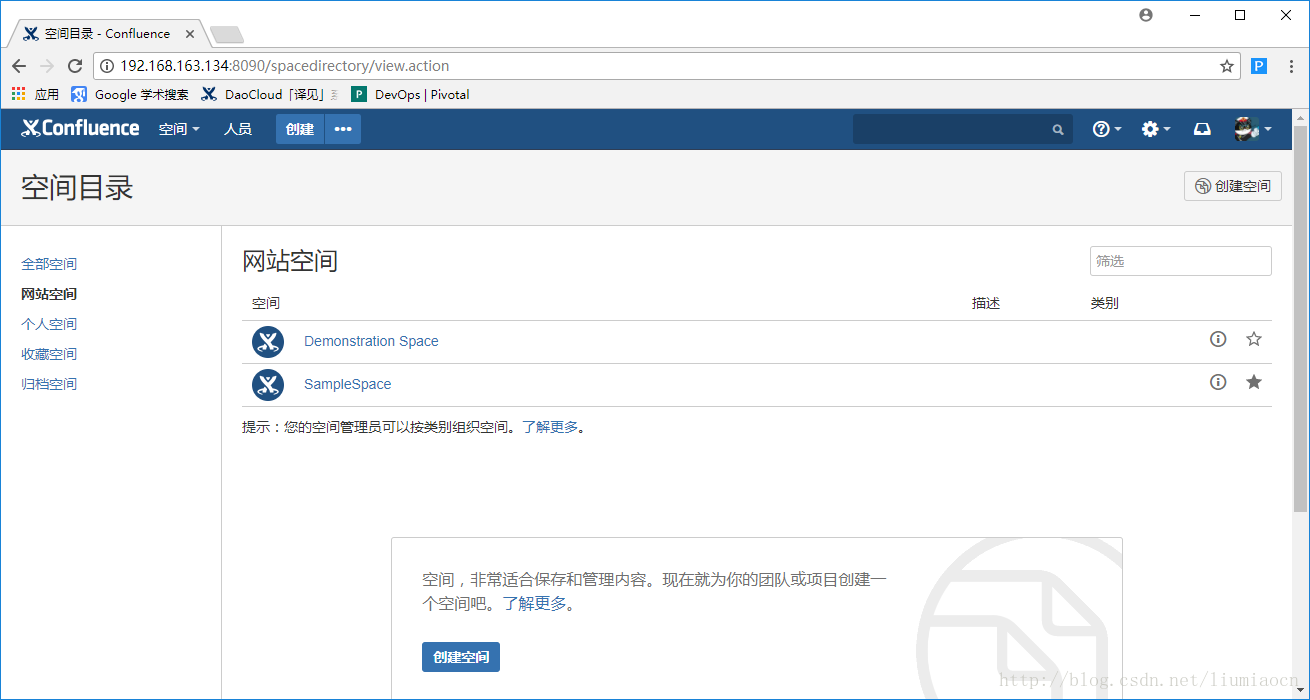Favorite Demonstration Space with the star
This screenshot has width=1310, height=700.
tap(1254, 339)
